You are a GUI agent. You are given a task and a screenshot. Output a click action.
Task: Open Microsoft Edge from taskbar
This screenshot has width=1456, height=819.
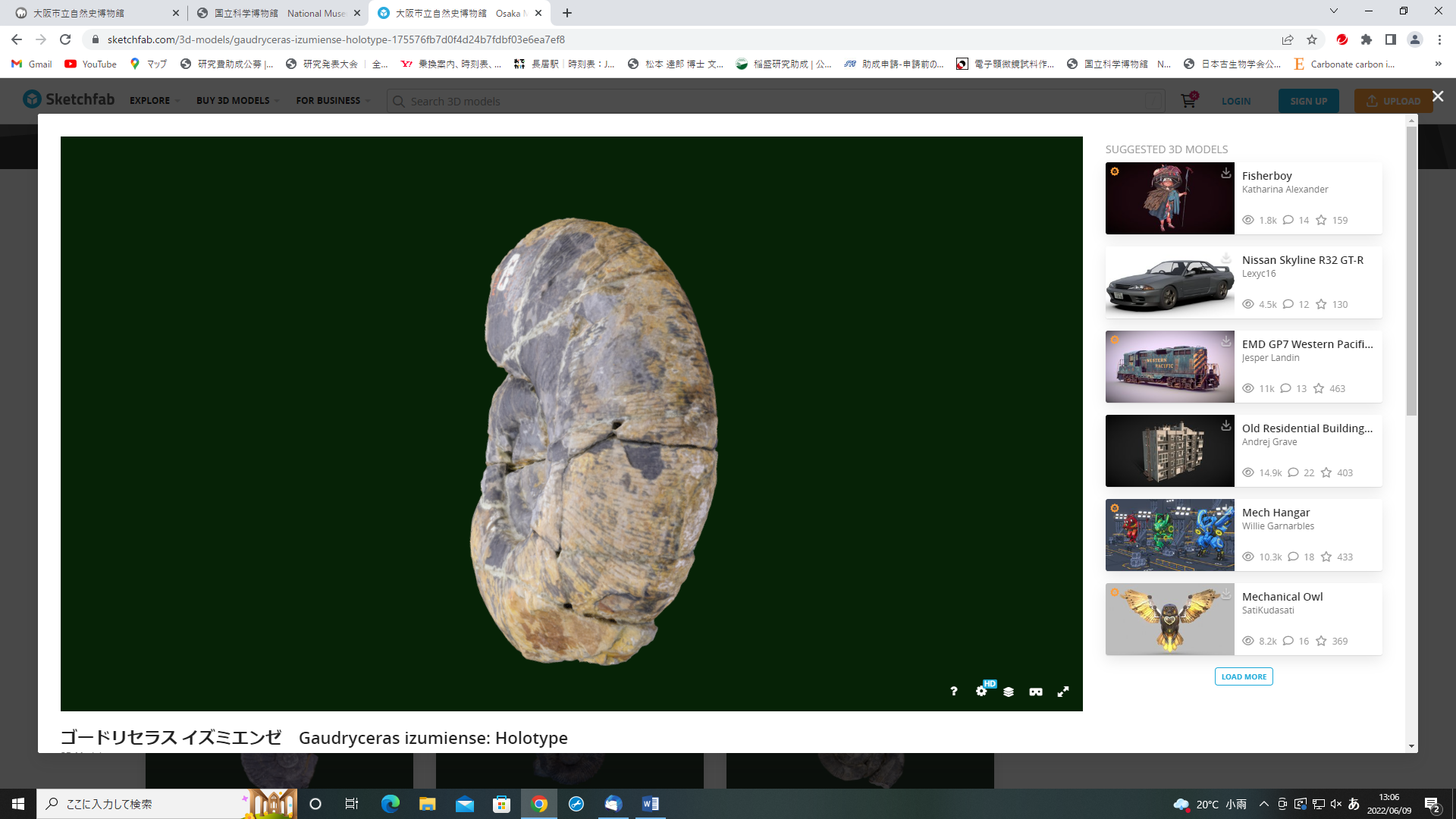(x=391, y=804)
